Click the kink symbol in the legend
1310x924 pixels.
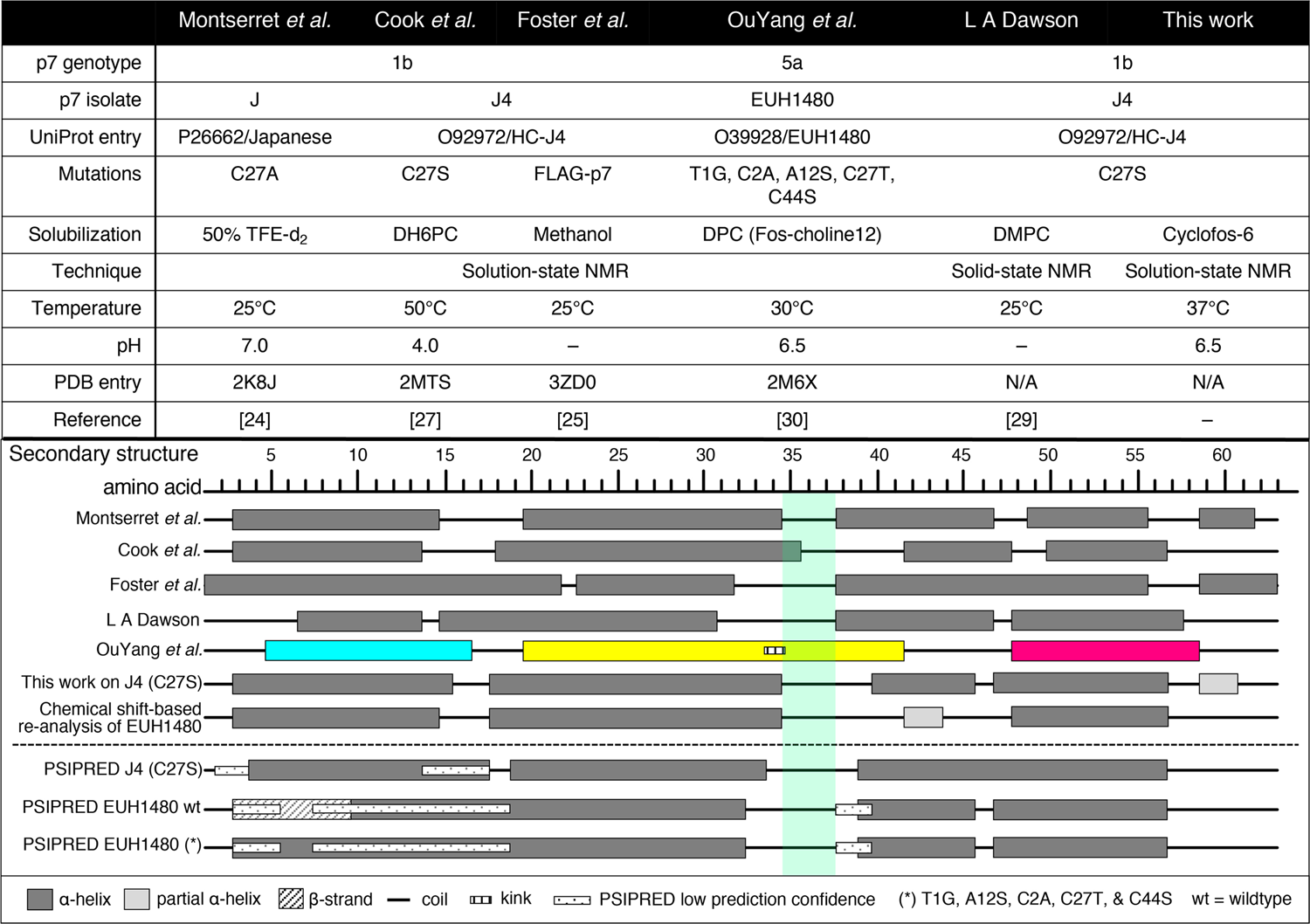tap(481, 900)
